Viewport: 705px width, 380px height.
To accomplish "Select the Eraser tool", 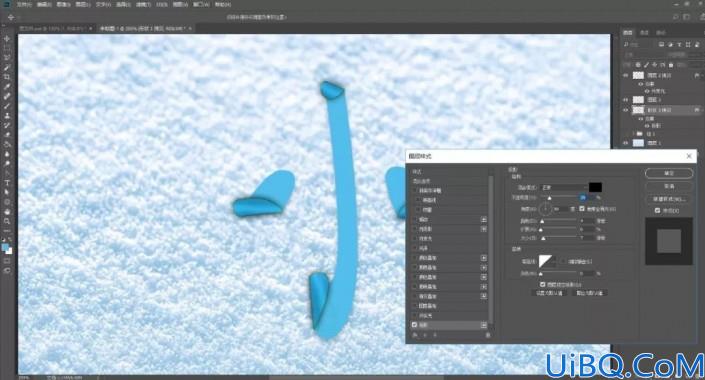I will click(7, 134).
